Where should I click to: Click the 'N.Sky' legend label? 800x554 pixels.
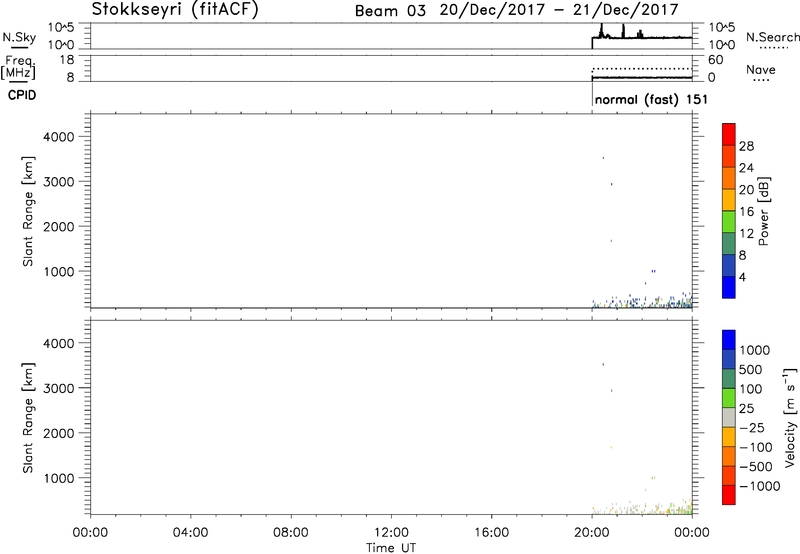19,37
